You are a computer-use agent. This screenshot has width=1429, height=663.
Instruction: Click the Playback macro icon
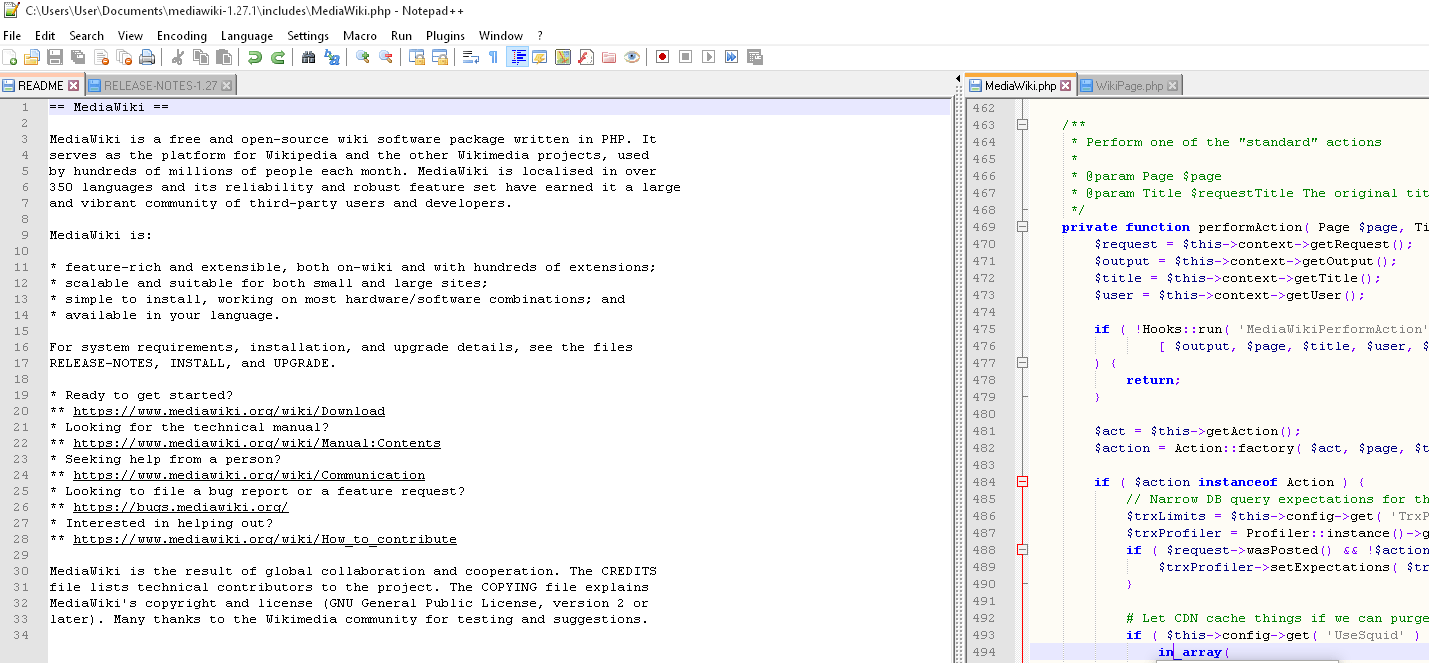pyautogui.click(x=708, y=57)
